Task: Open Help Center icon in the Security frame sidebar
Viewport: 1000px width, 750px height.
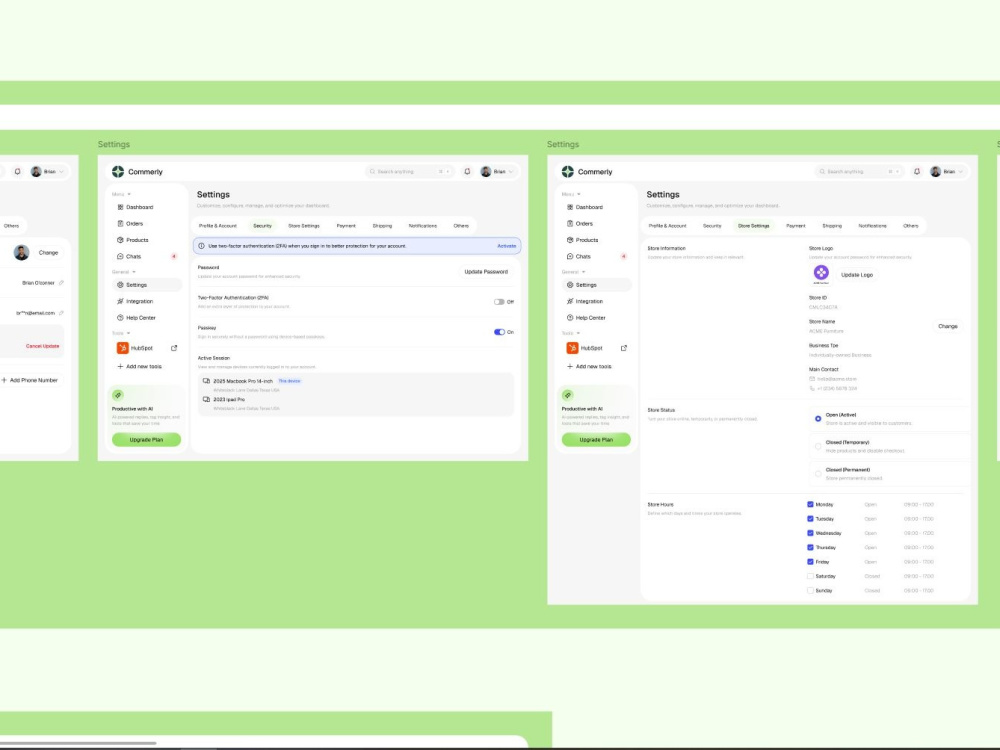Action: pos(121,318)
